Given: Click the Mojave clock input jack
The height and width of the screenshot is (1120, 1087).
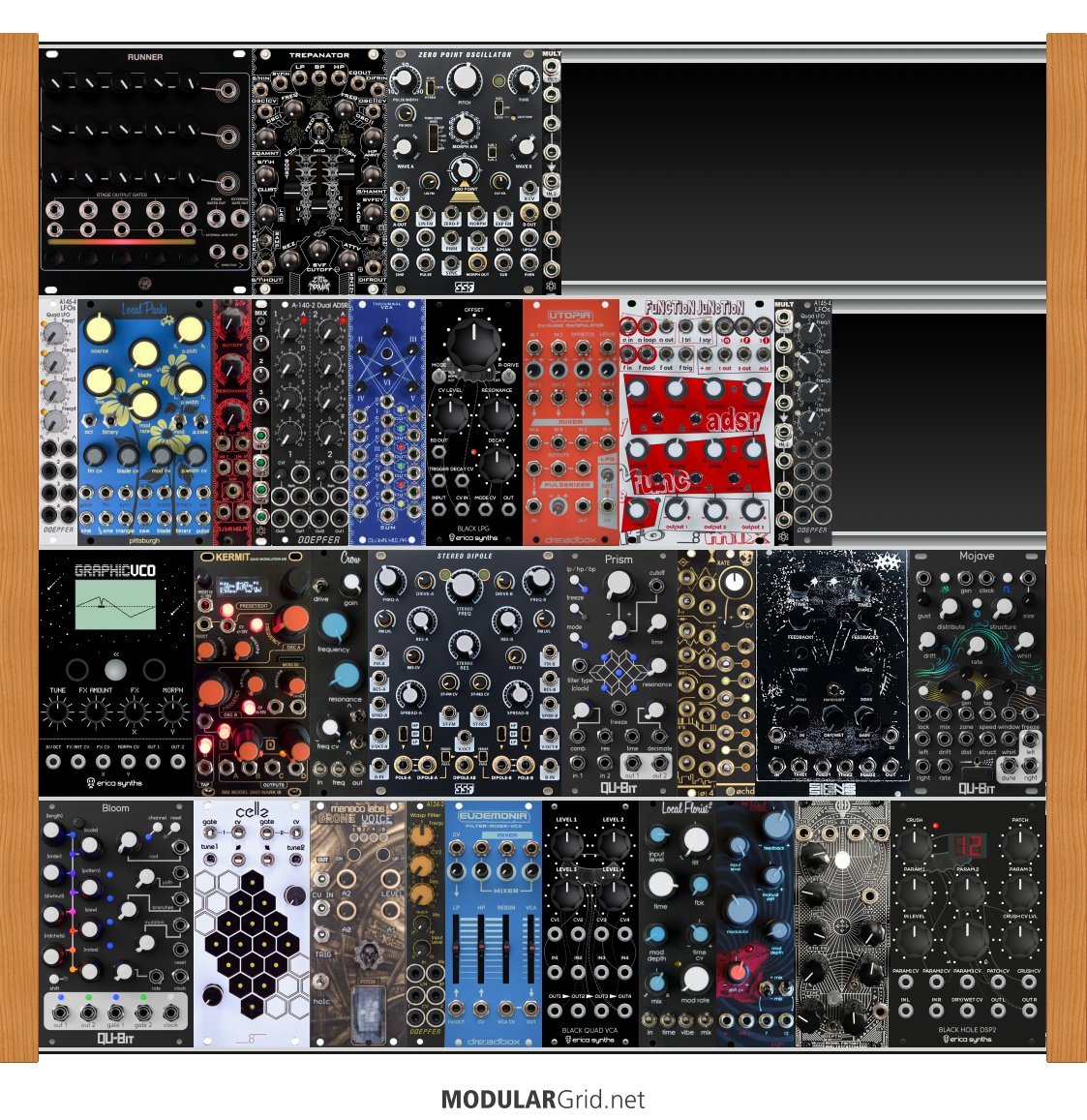Looking at the screenshot, I should tap(986, 579).
